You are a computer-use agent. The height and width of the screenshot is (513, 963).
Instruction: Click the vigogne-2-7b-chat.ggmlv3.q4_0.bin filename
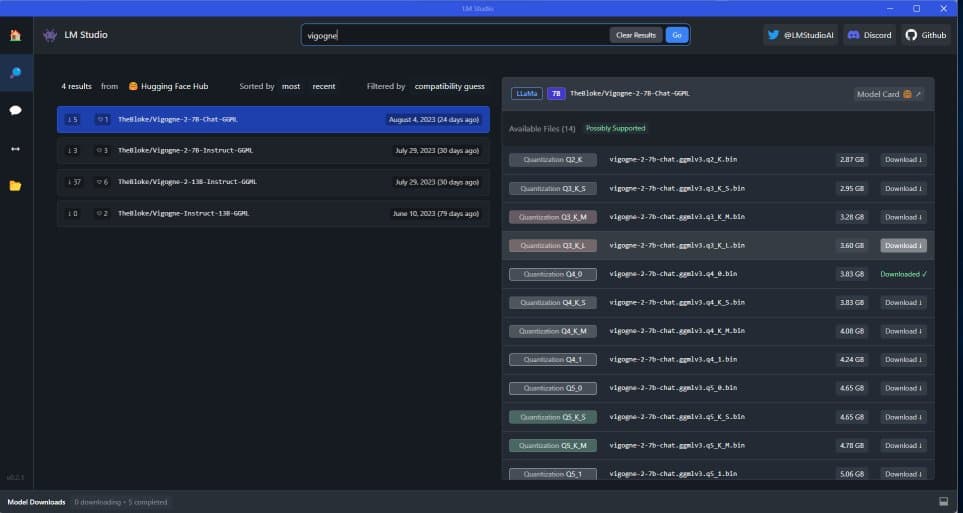point(673,274)
